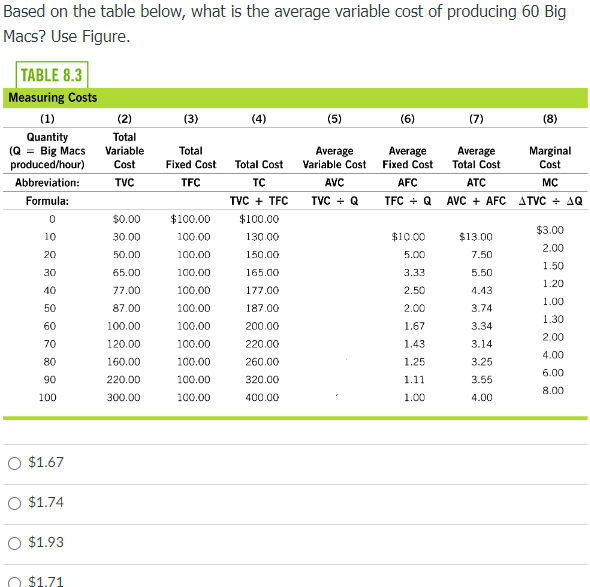Click the AVC abbreviation cell
Image resolution: width=590 pixels, height=587 pixels.
(x=334, y=182)
